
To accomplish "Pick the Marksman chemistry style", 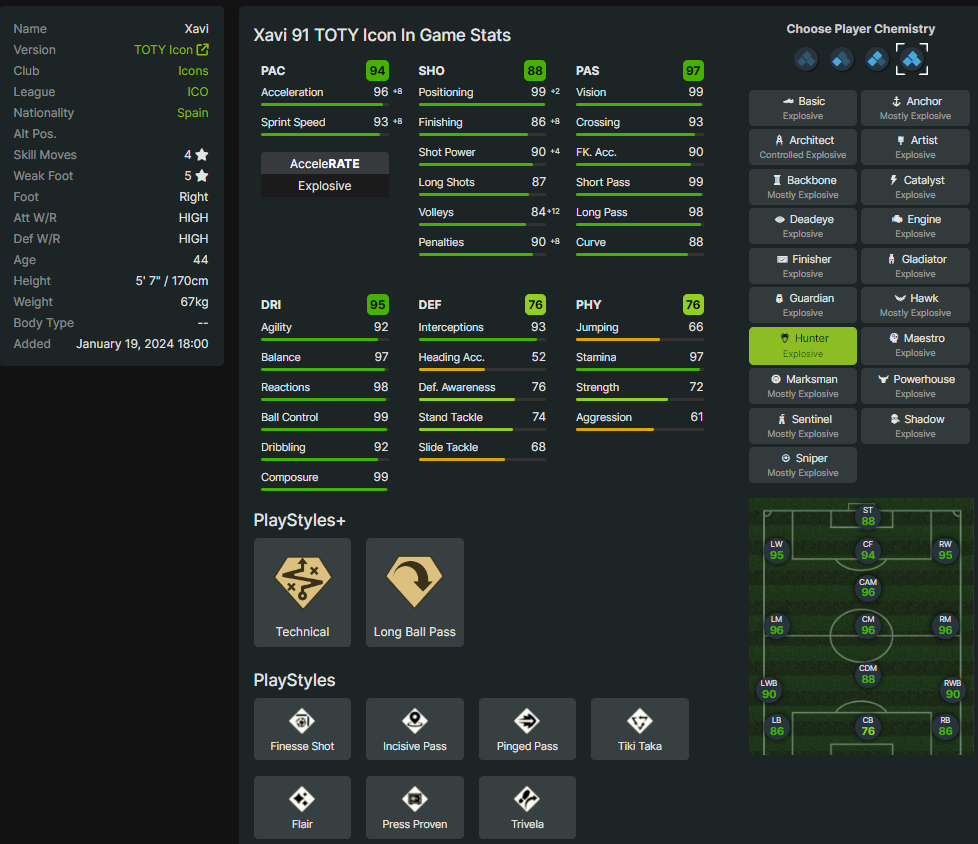I will point(803,386).
